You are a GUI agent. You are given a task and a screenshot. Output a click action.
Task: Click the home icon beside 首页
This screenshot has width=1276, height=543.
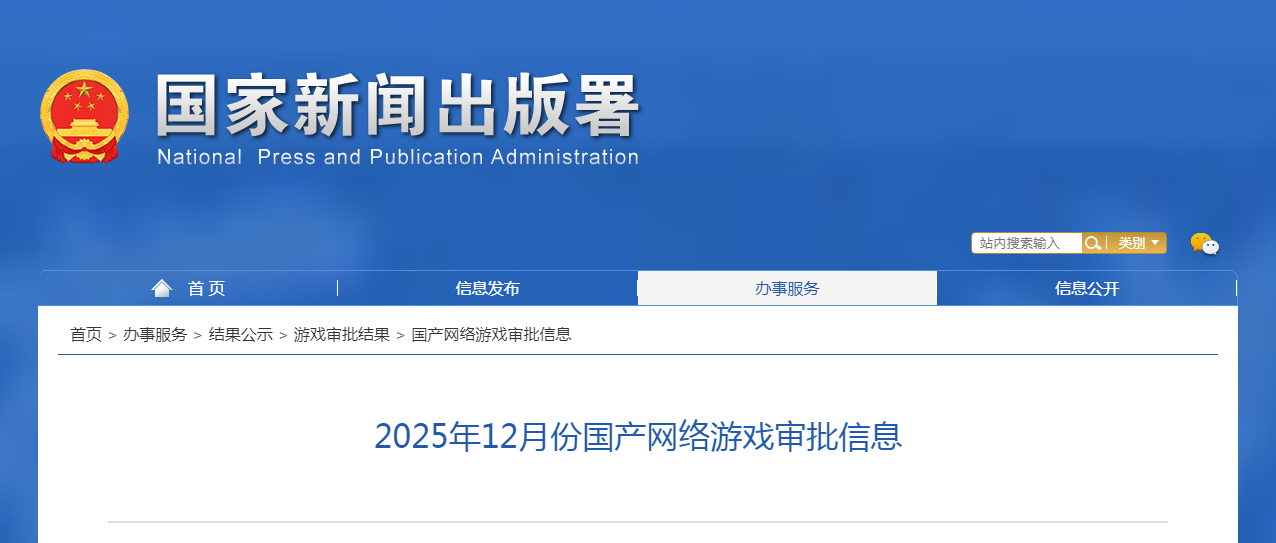pos(162,288)
